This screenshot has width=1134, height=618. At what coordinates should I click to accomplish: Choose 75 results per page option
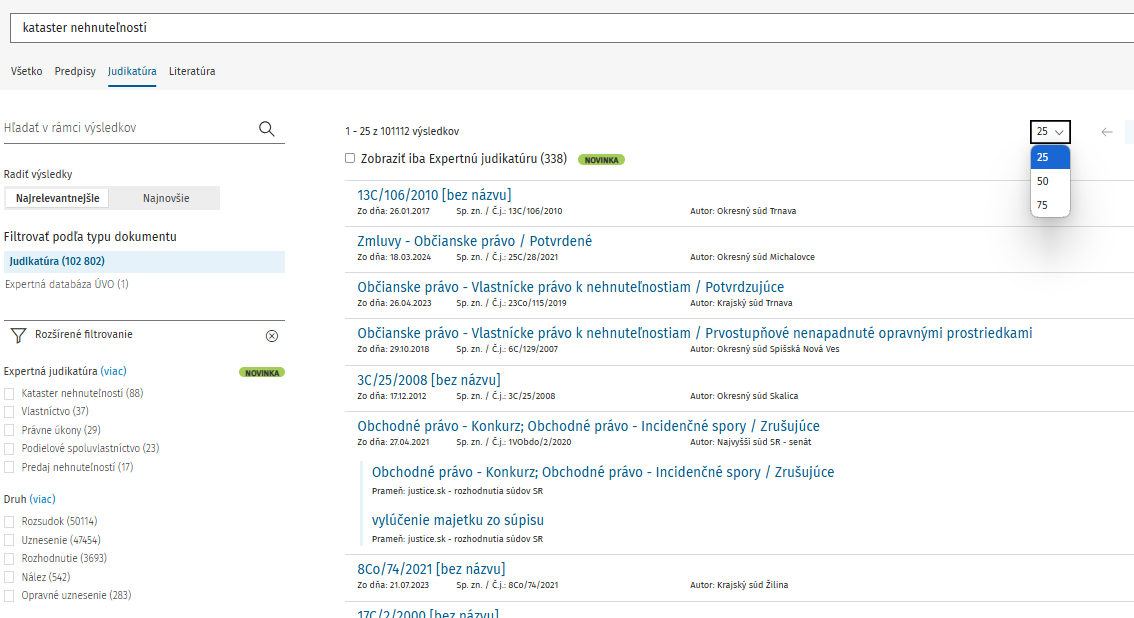(x=1043, y=205)
